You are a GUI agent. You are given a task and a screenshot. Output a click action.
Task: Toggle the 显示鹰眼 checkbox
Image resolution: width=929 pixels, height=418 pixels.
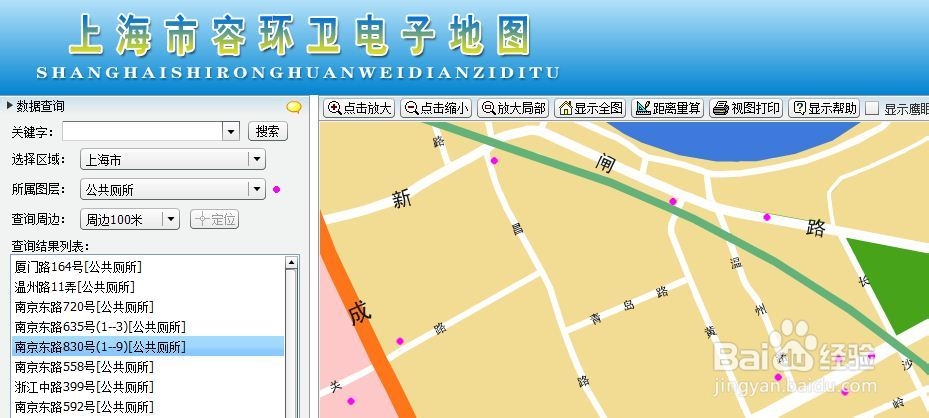tap(872, 109)
